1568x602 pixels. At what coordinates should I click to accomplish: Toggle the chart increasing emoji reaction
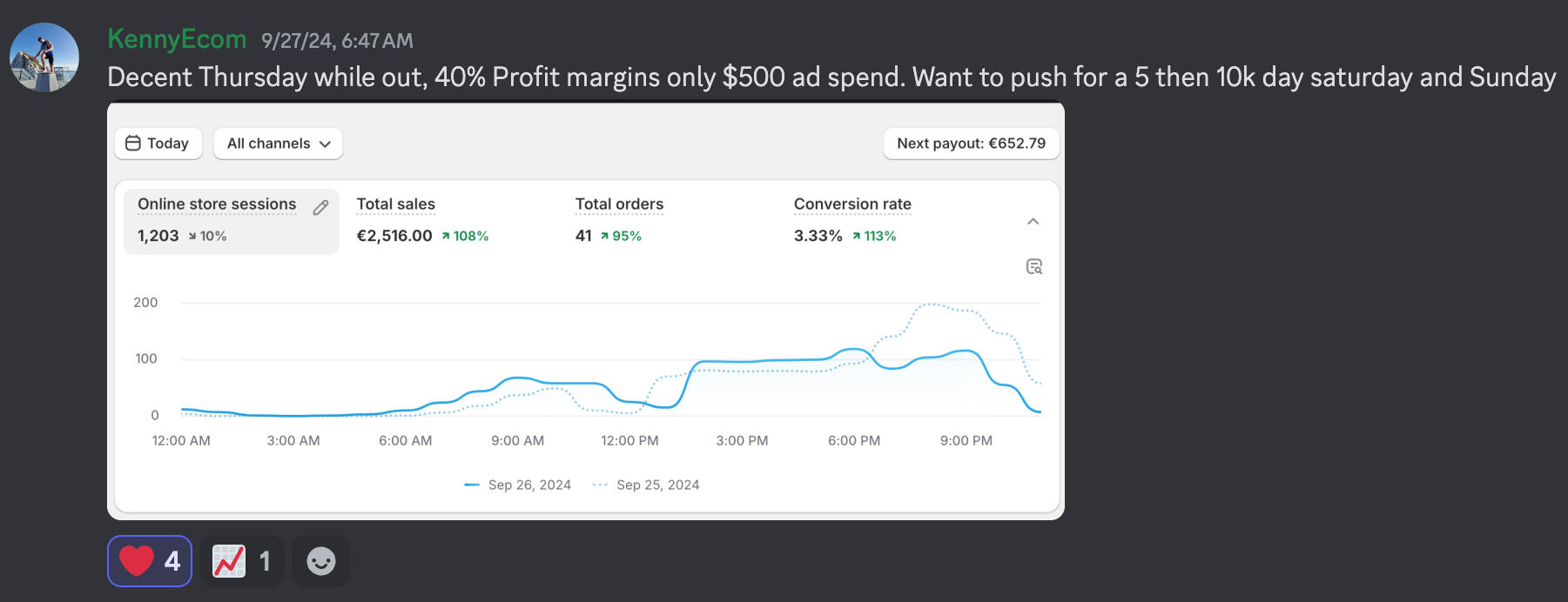241,561
